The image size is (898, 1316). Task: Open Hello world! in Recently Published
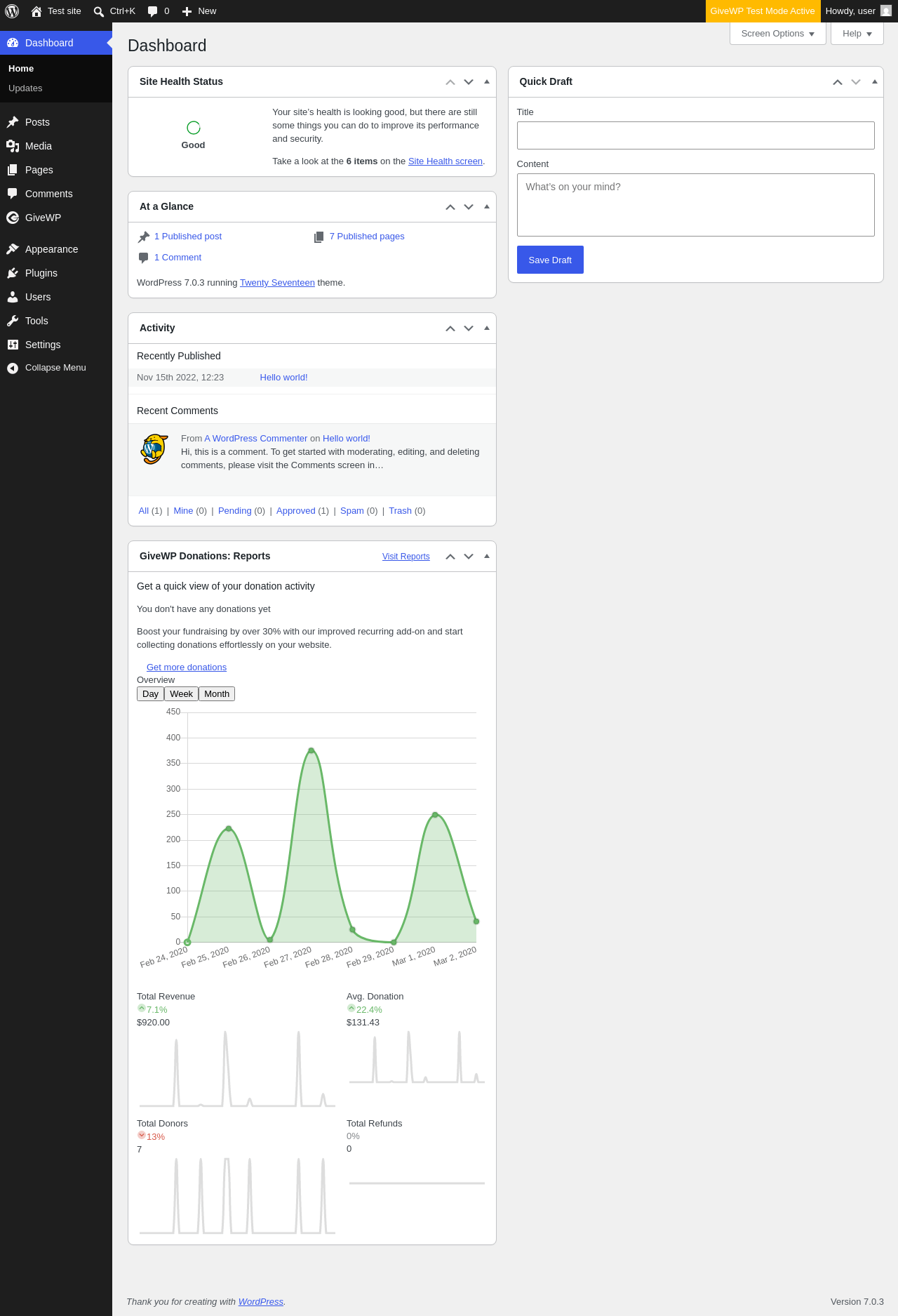coord(283,378)
